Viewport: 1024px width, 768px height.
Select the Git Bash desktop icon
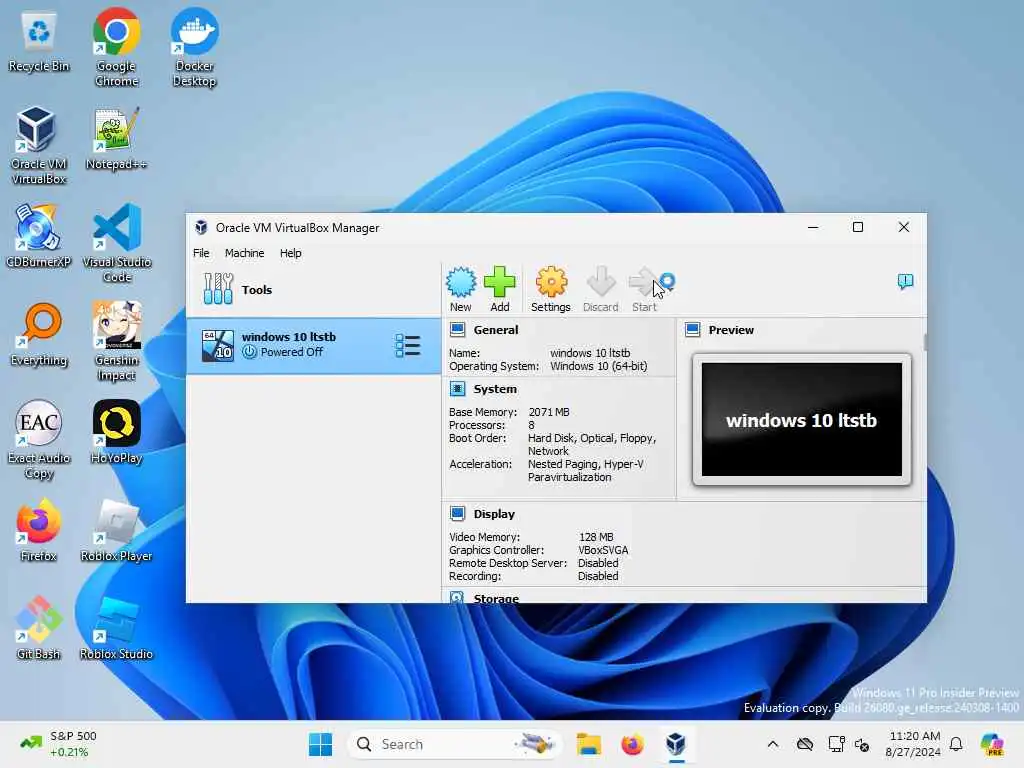[x=39, y=628]
